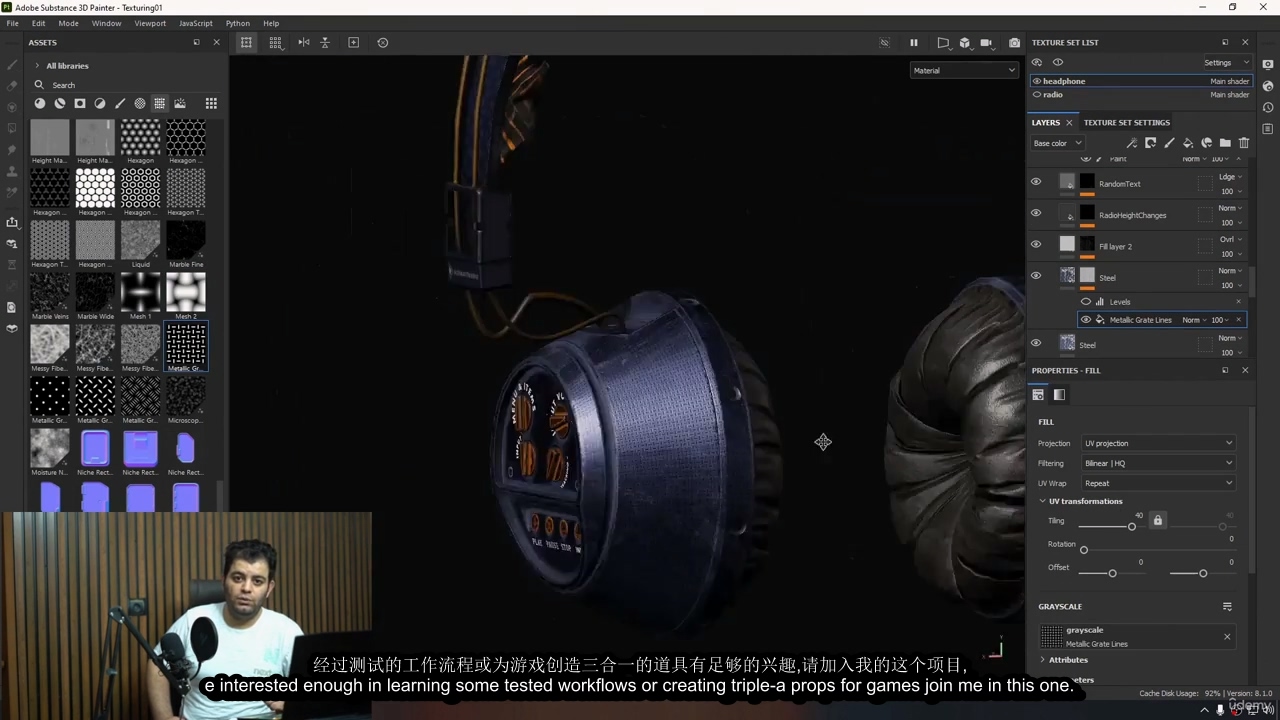Filter assets by brushes icon
1280x720 pixels.
click(120, 103)
